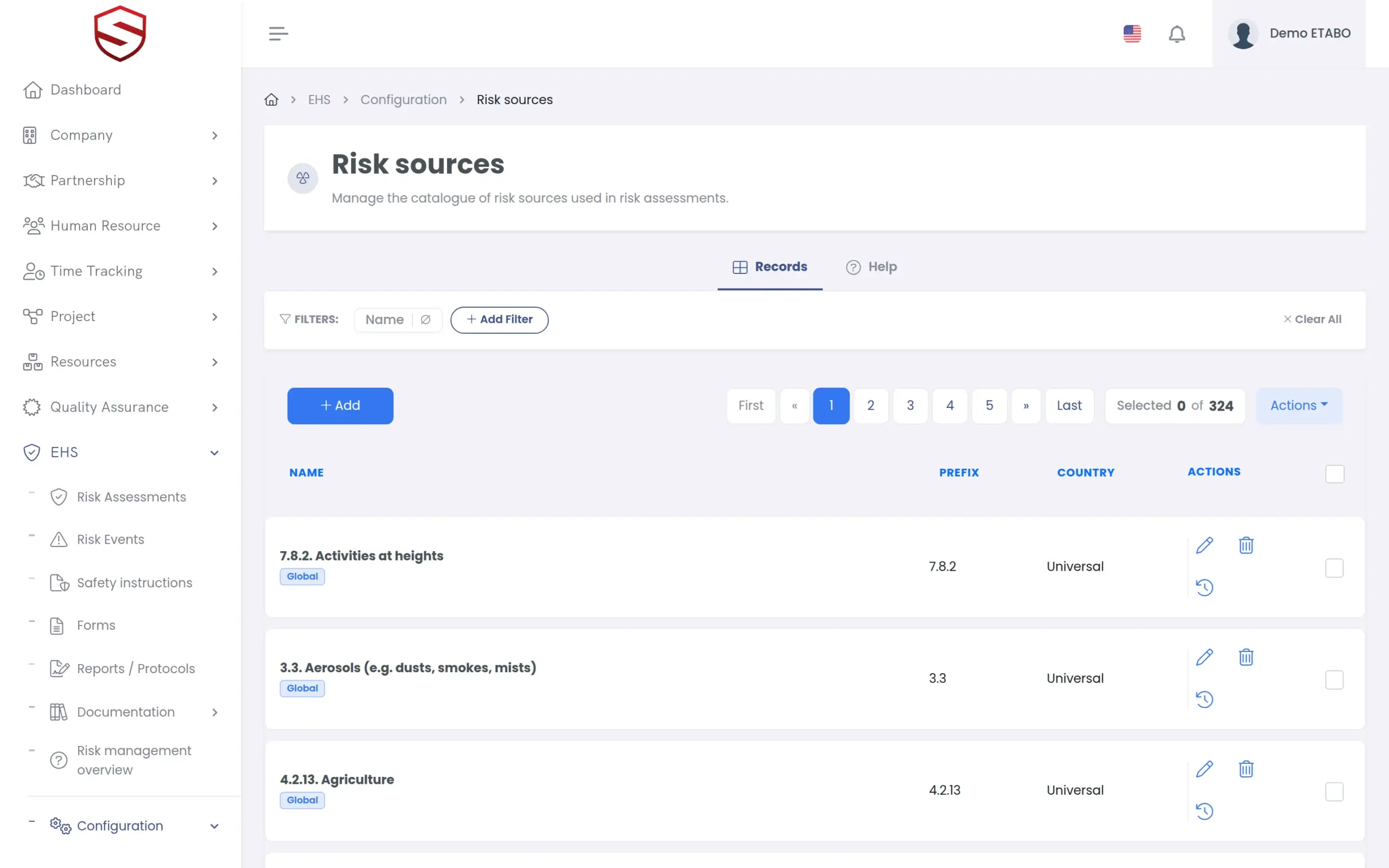The image size is (1389, 868).
Task: View history of the Agriculture record
Action: click(x=1204, y=811)
